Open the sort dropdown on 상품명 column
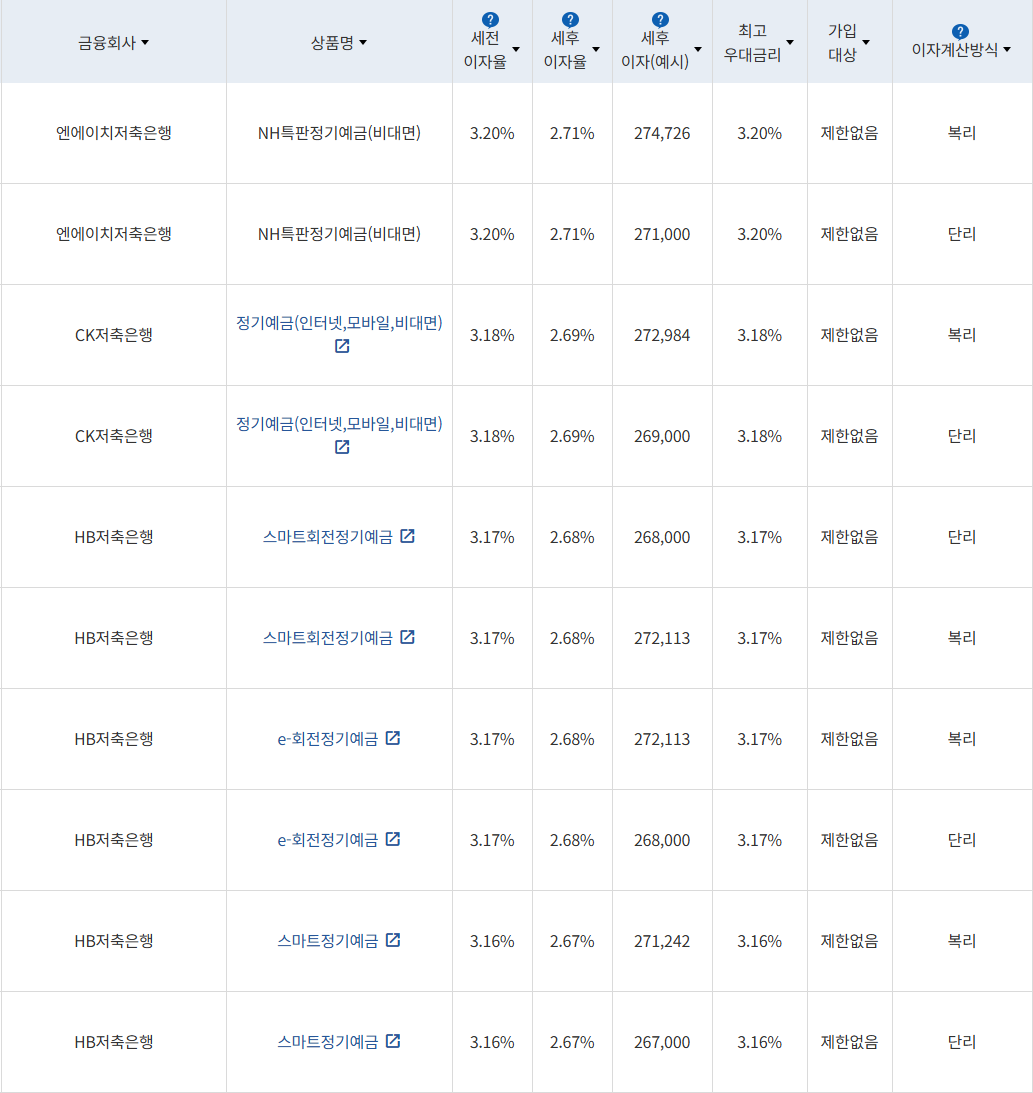1033x1093 pixels. [x=364, y=42]
